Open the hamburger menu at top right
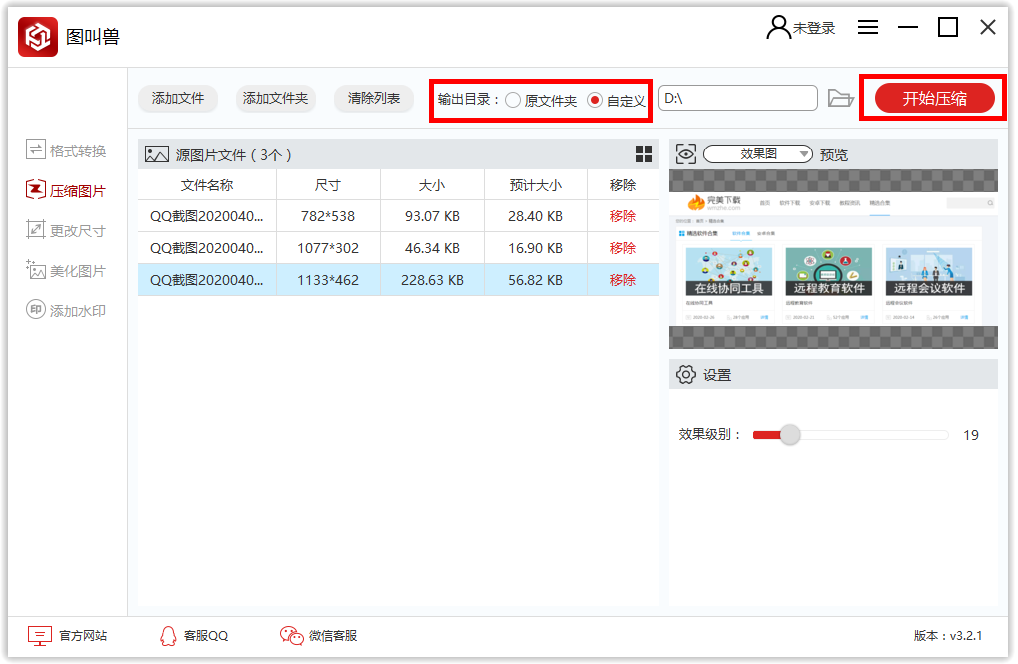Image resolution: width=1018 pixels, height=664 pixels. click(x=867, y=27)
